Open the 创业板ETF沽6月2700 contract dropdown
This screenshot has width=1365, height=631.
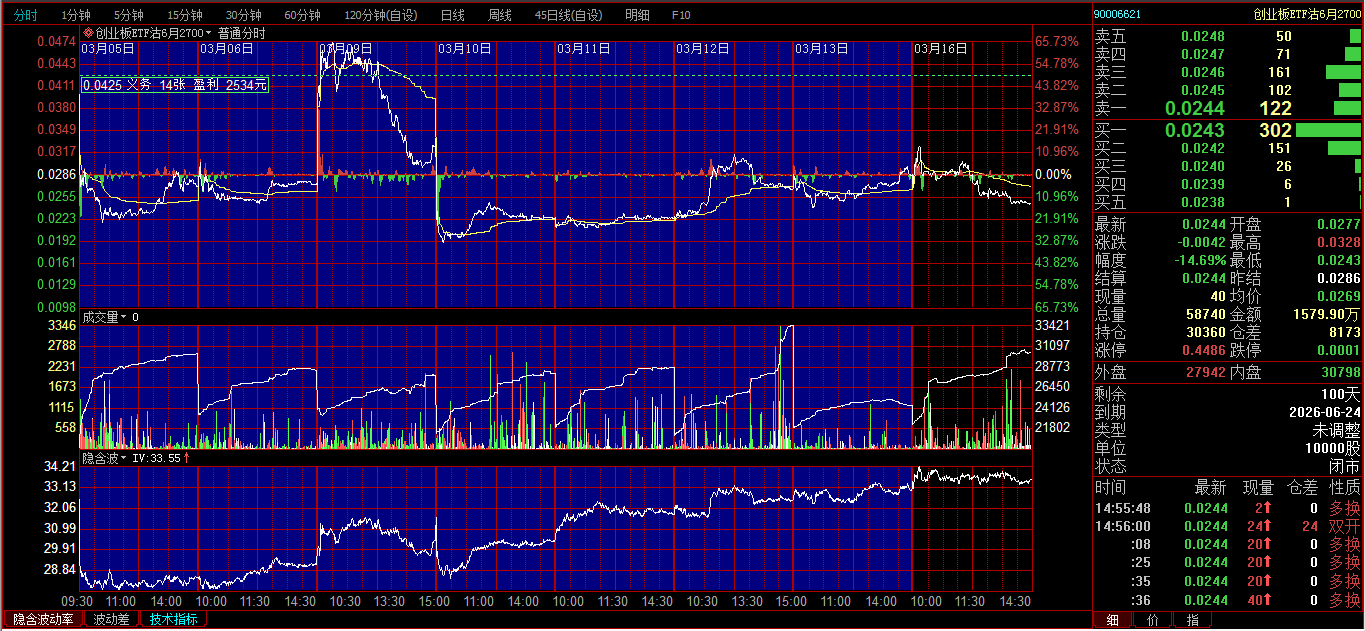tap(209, 33)
